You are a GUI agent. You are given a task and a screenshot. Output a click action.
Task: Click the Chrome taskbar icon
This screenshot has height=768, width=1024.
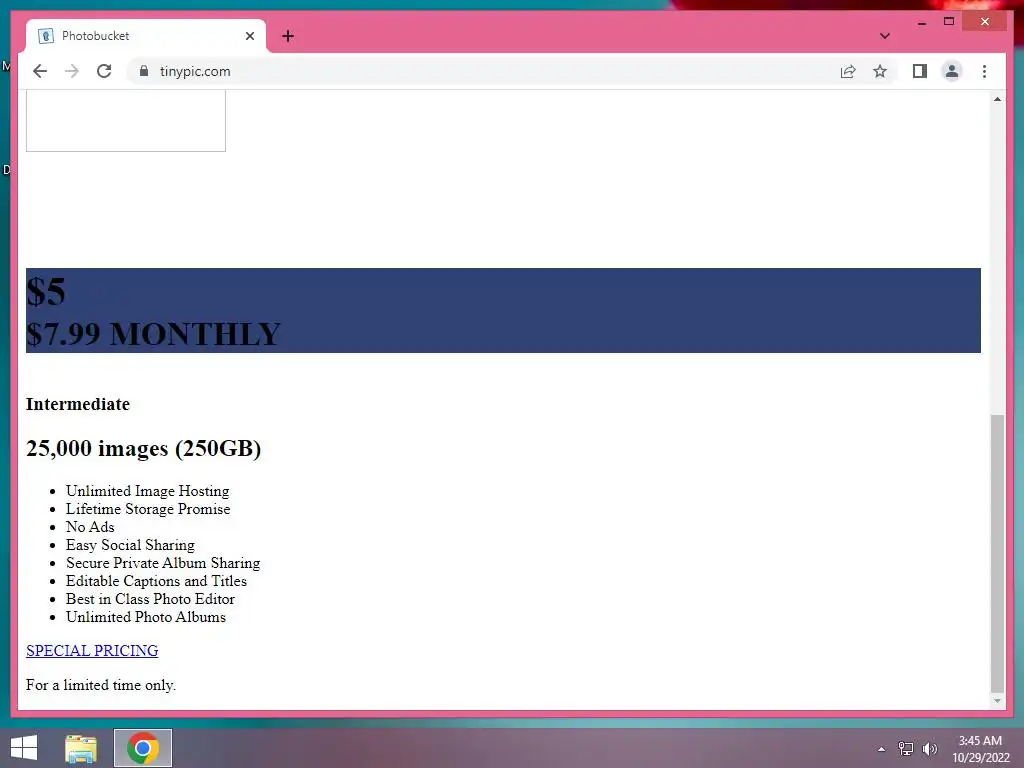click(x=143, y=748)
